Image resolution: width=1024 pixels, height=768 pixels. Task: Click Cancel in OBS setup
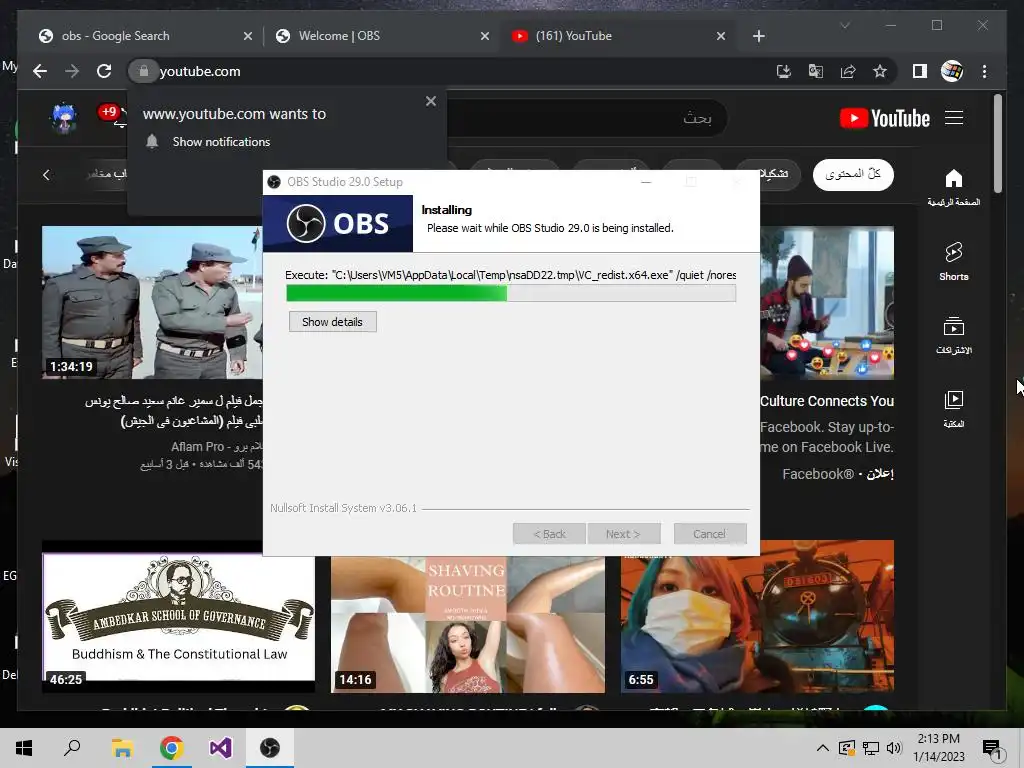point(710,534)
